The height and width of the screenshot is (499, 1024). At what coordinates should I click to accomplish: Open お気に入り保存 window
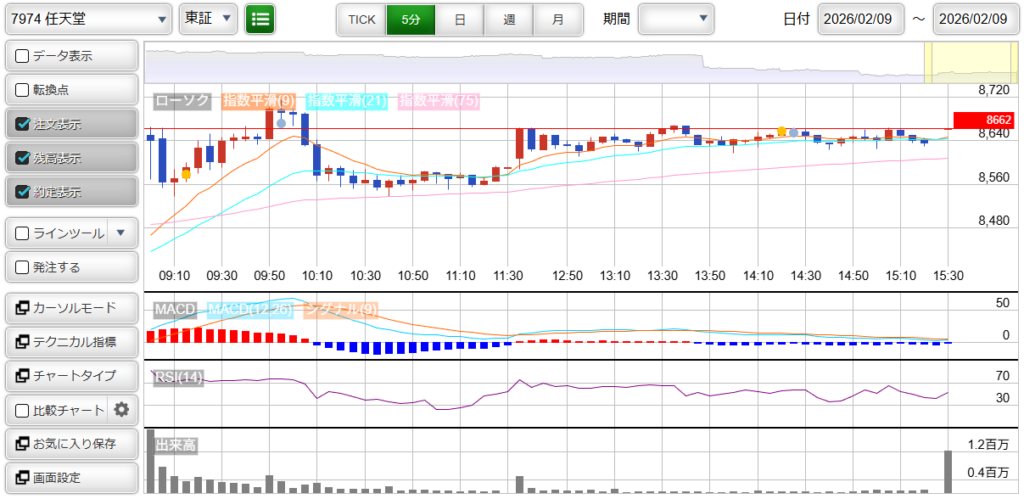pos(70,443)
